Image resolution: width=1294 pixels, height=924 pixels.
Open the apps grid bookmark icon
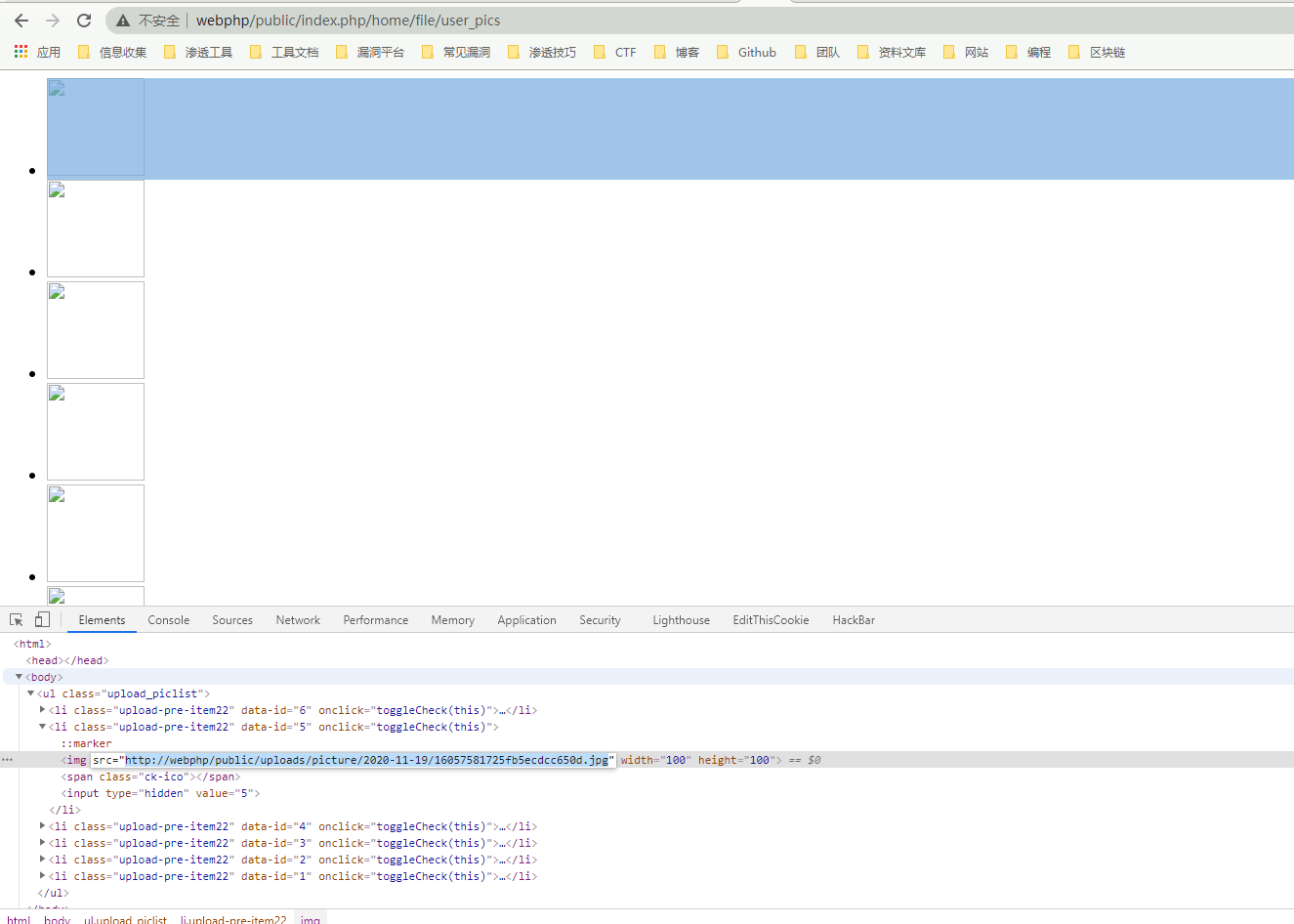pos(21,52)
